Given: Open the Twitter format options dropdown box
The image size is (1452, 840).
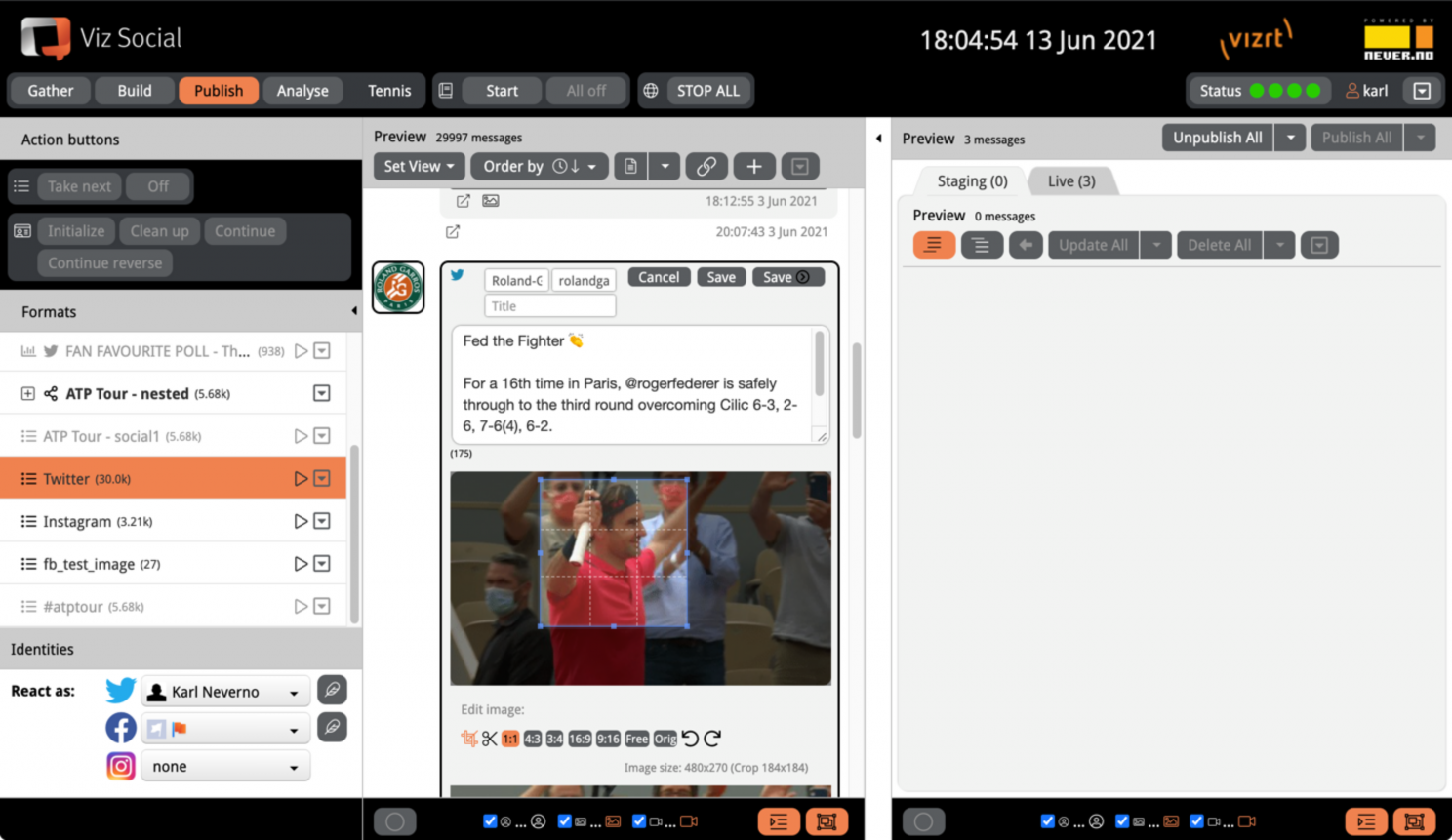Looking at the screenshot, I should [x=322, y=479].
